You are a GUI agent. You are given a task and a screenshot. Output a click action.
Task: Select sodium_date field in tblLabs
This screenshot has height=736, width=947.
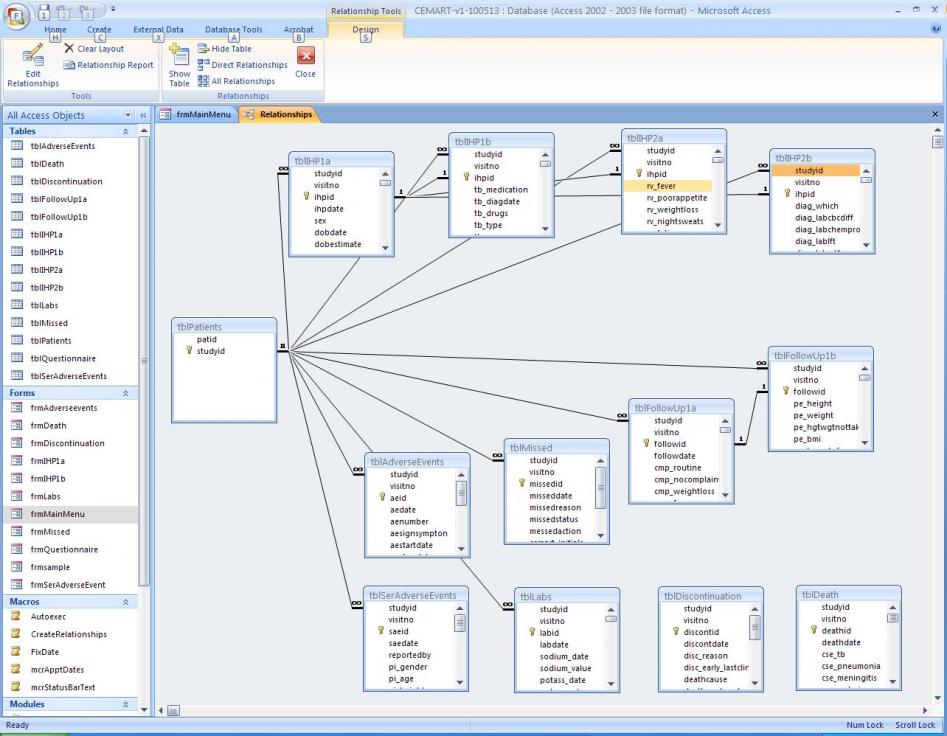(x=564, y=656)
